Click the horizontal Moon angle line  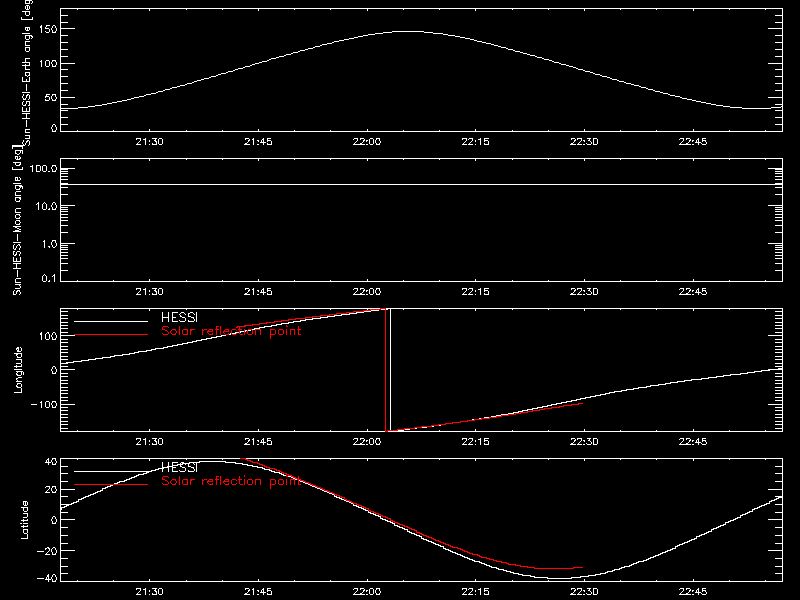point(421,184)
